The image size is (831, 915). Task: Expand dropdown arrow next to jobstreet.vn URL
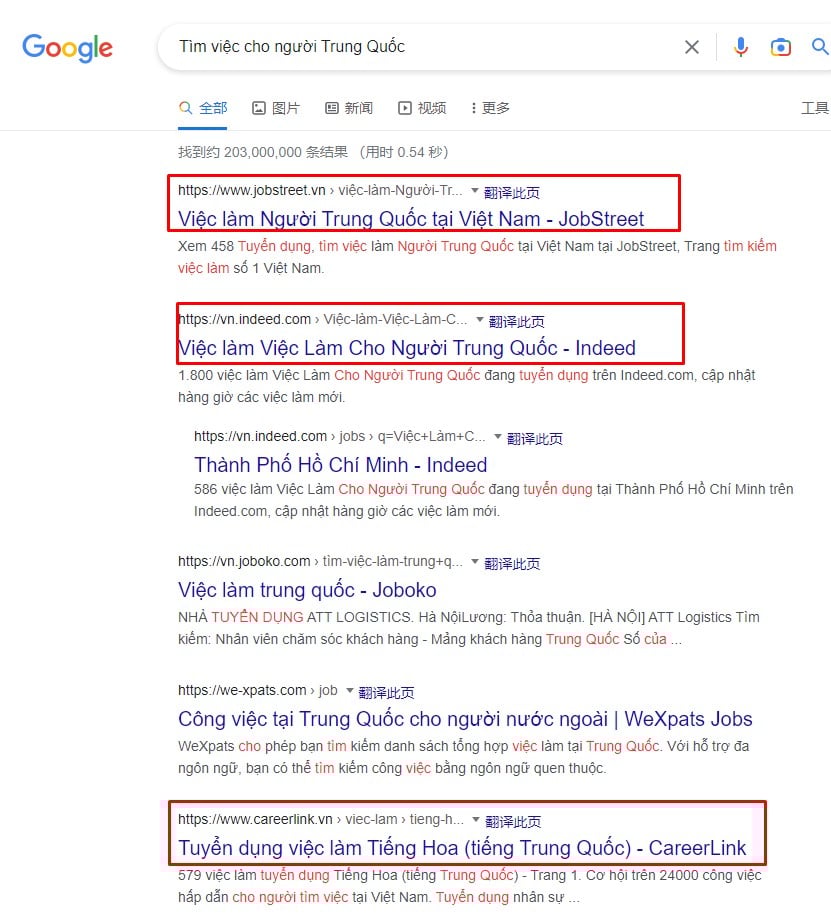click(x=474, y=190)
